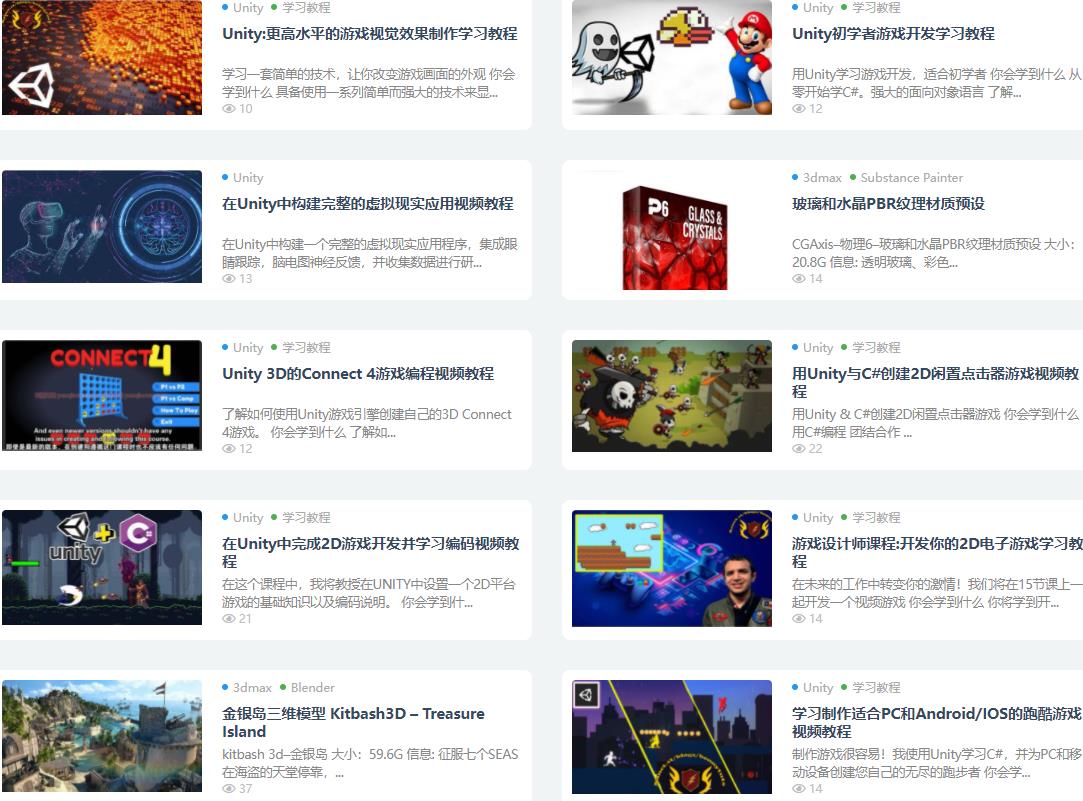Click description starting '在这个课程中'
1083x801 pixels.
point(369,593)
